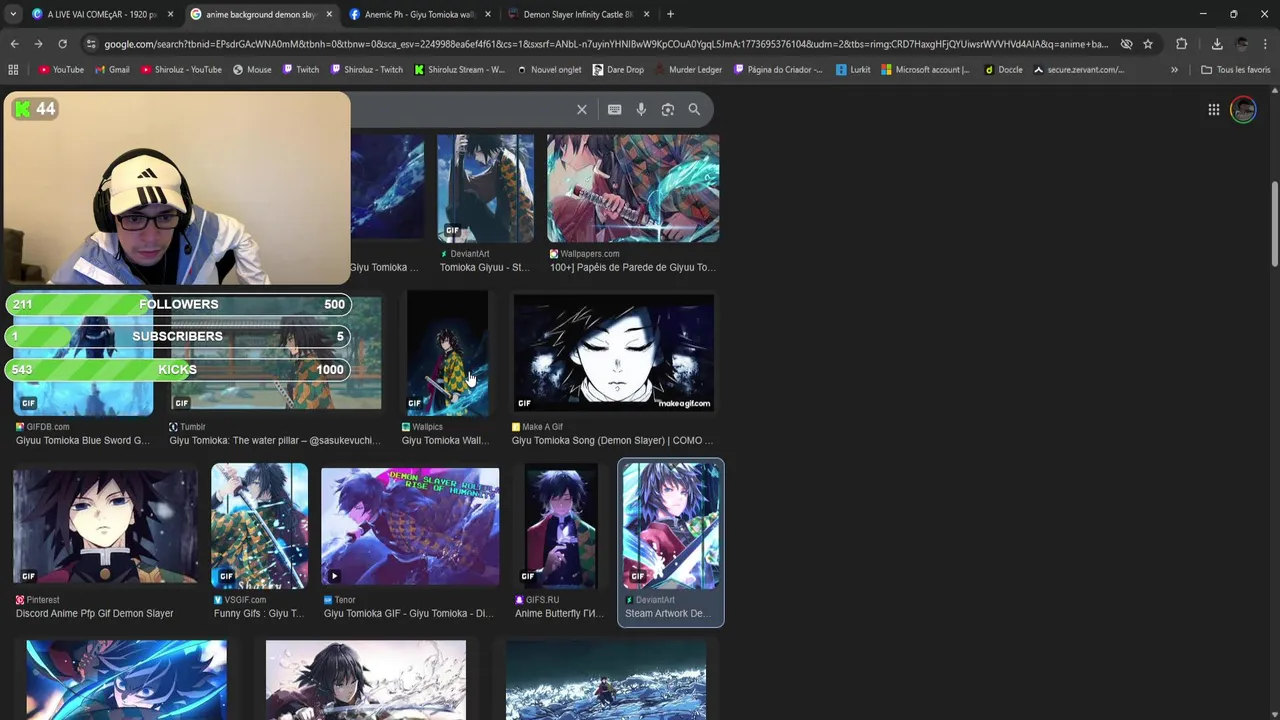Image resolution: width=1280 pixels, height=720 pixels.
Task: Open the Shiroluz - YouTube bookmark
Action: [x=182, y=70]
